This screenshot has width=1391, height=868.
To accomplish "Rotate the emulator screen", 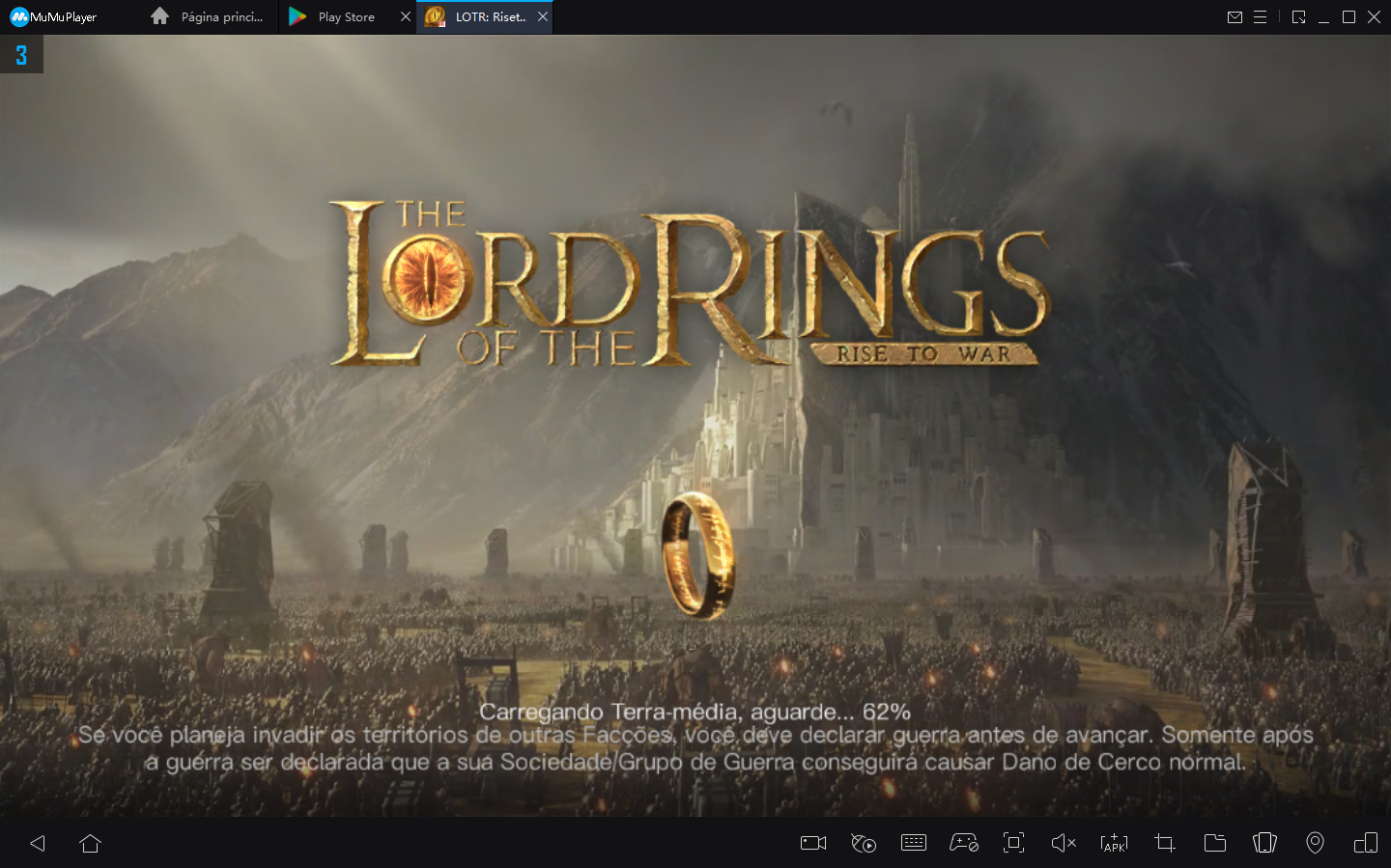I will click(1366, 843).
